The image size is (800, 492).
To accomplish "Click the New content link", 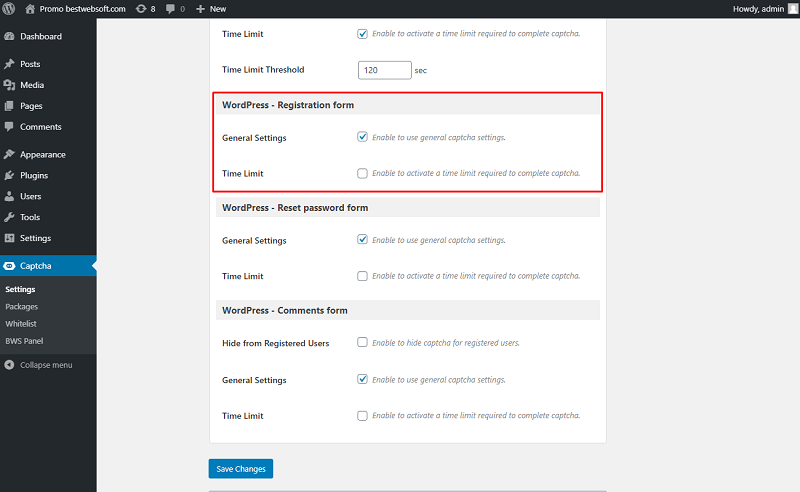I will (218, 9).
